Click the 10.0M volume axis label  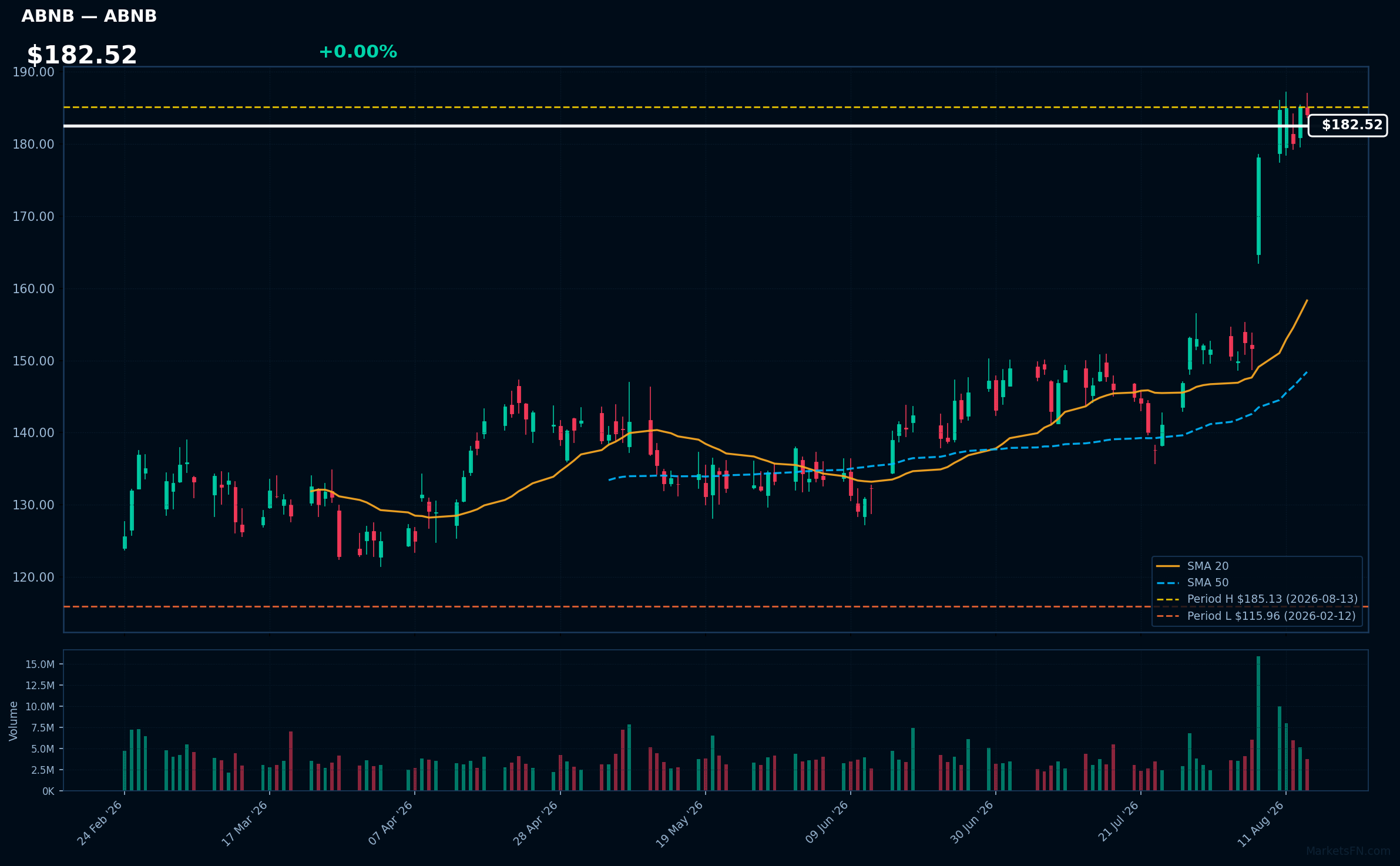point(40,707)
